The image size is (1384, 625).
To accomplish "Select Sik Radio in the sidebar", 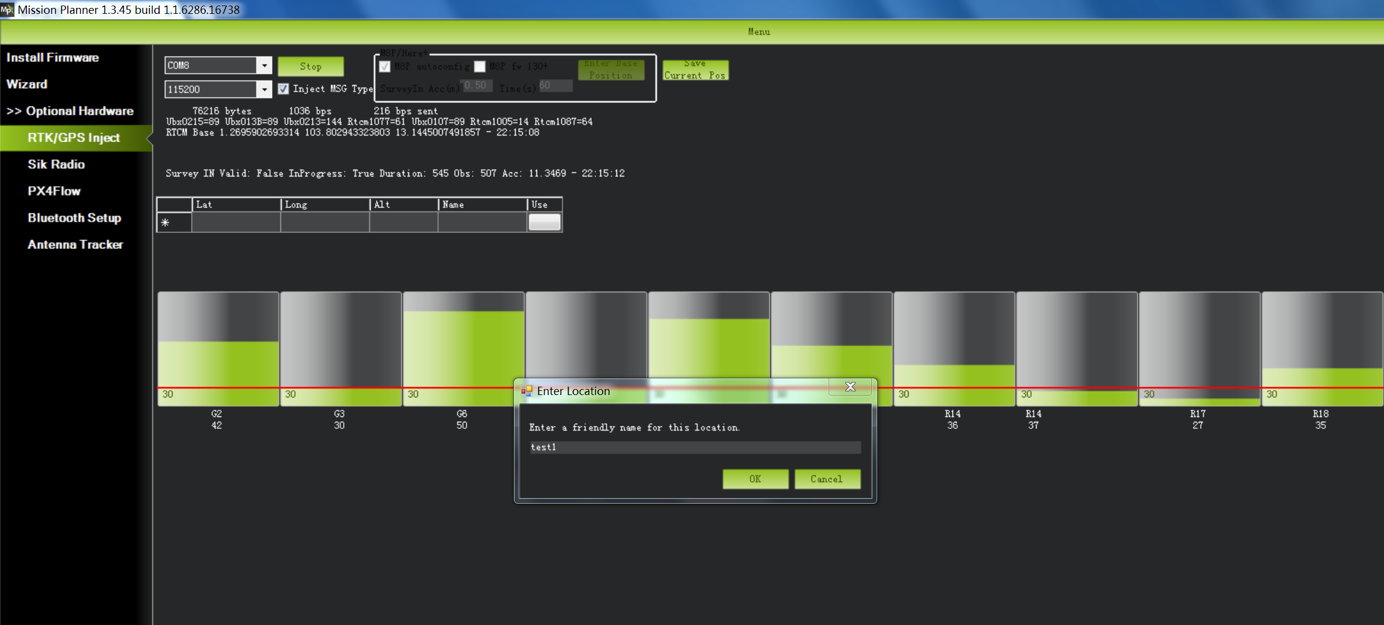I will pos(56,164).
